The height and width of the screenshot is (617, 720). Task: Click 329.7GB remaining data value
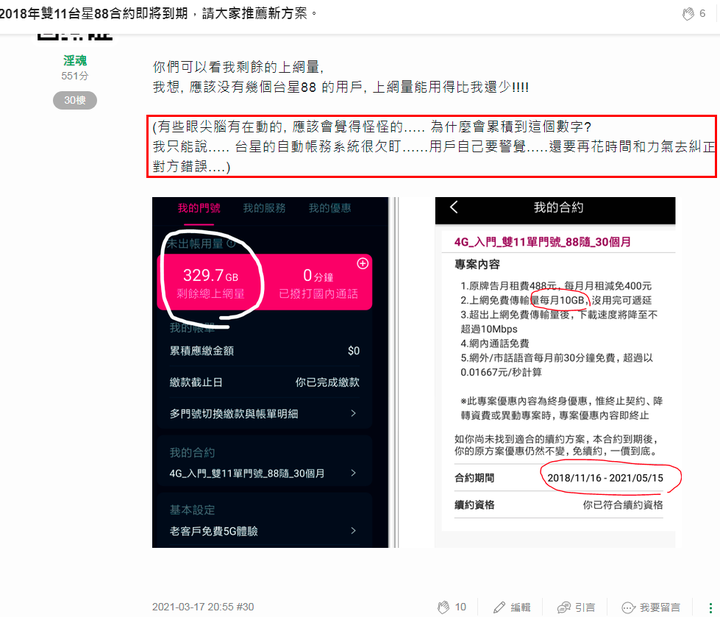coord(210,275)
